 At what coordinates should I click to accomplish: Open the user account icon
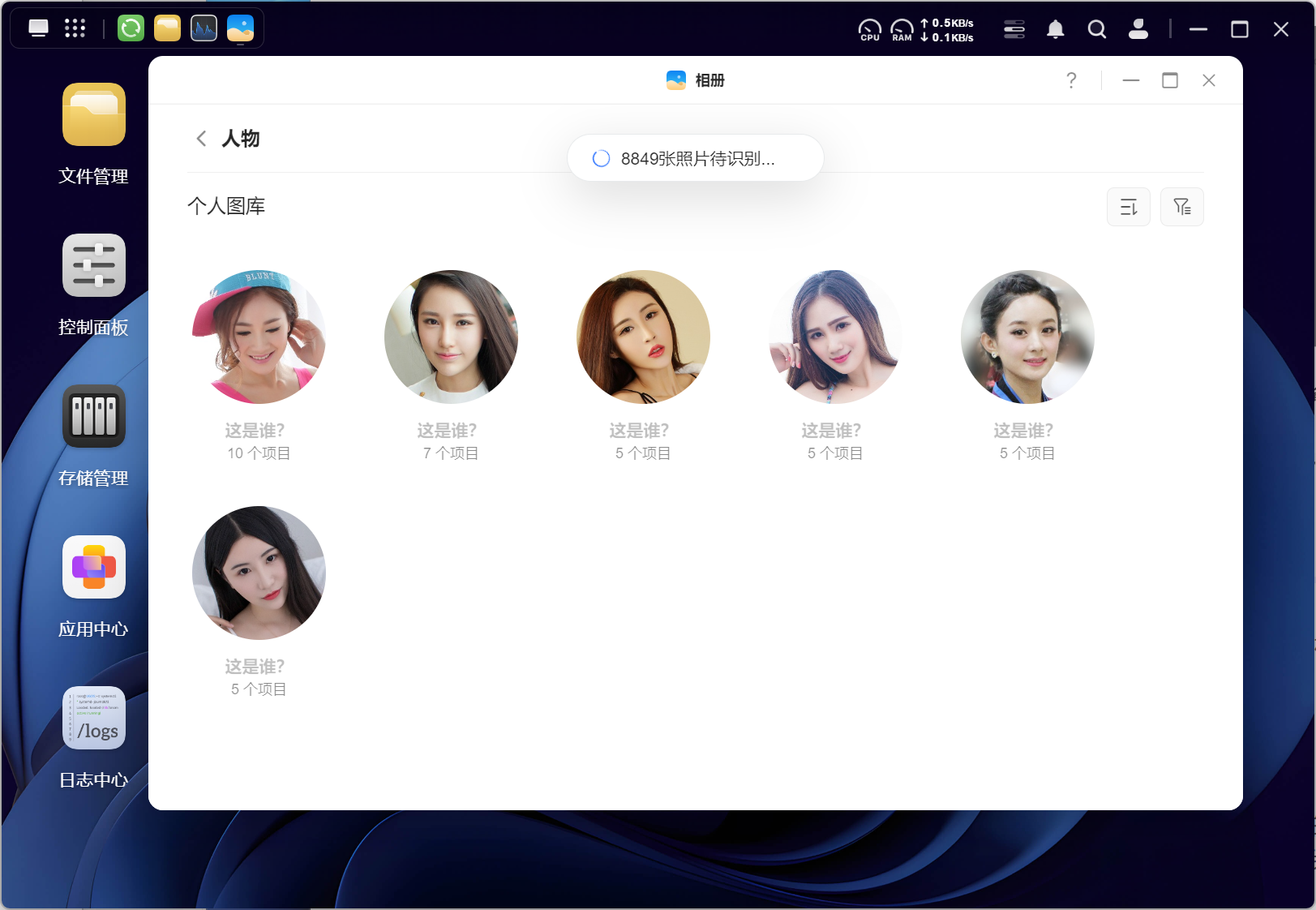pos(1138,29)
